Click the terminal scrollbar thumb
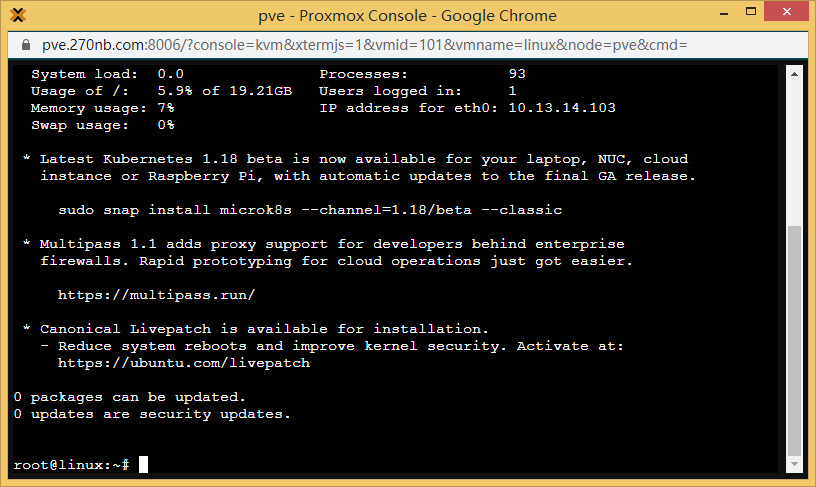 pos(795,340)
